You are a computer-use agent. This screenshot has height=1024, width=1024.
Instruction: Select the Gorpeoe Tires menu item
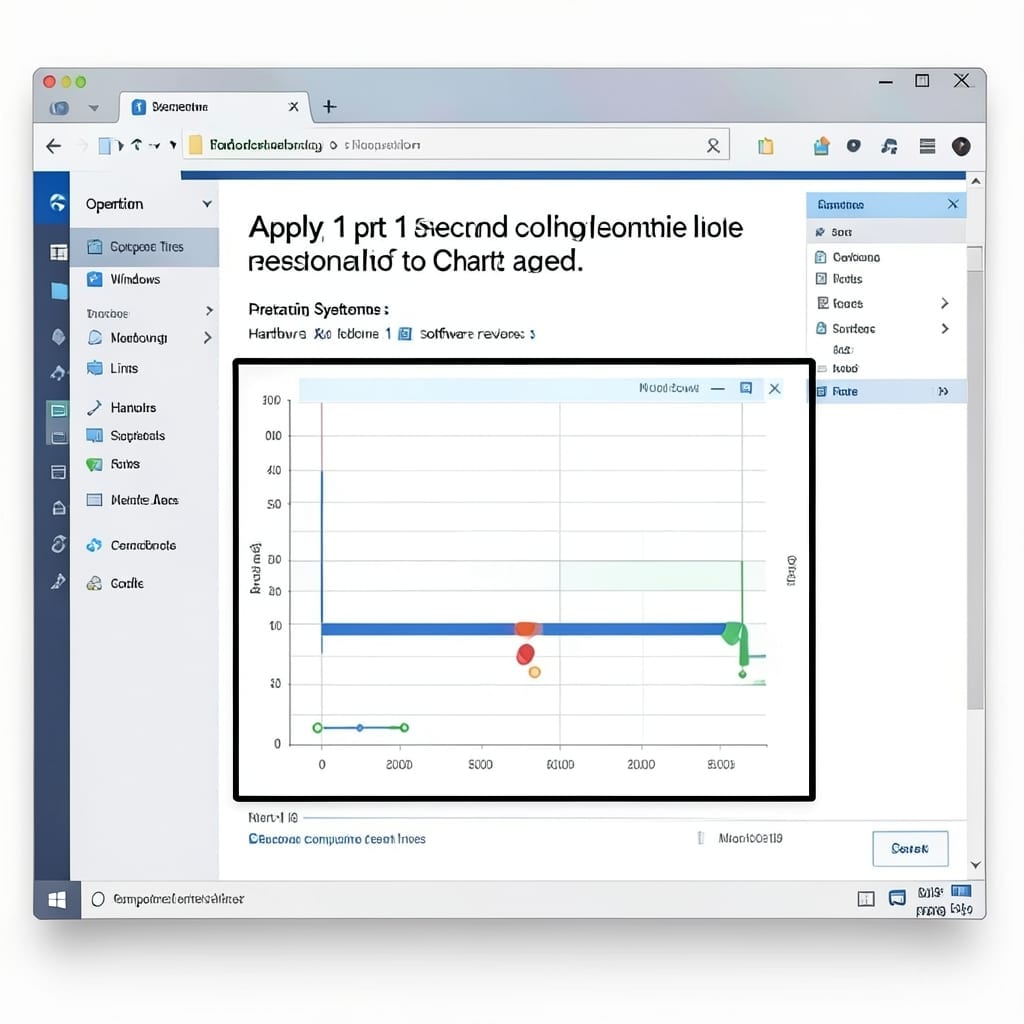click(144, 247)
